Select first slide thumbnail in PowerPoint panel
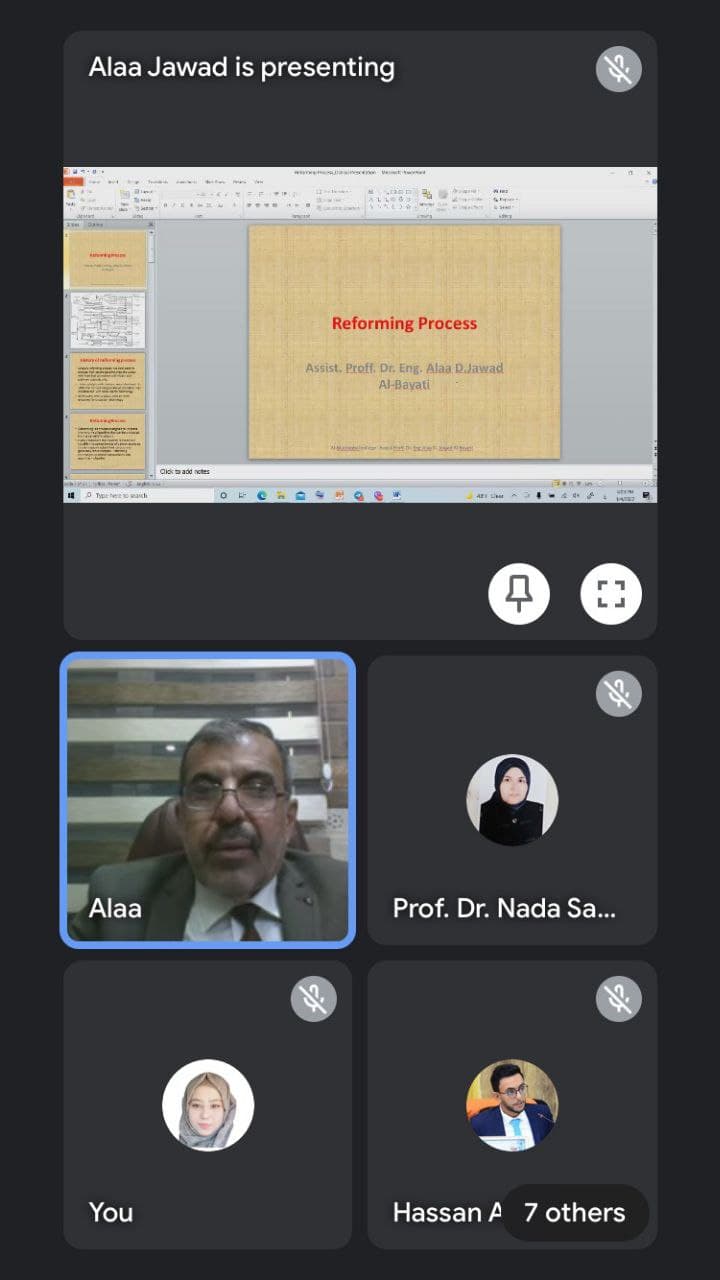The width and height of the screenshot is (720, 1280). coord(107,260)
